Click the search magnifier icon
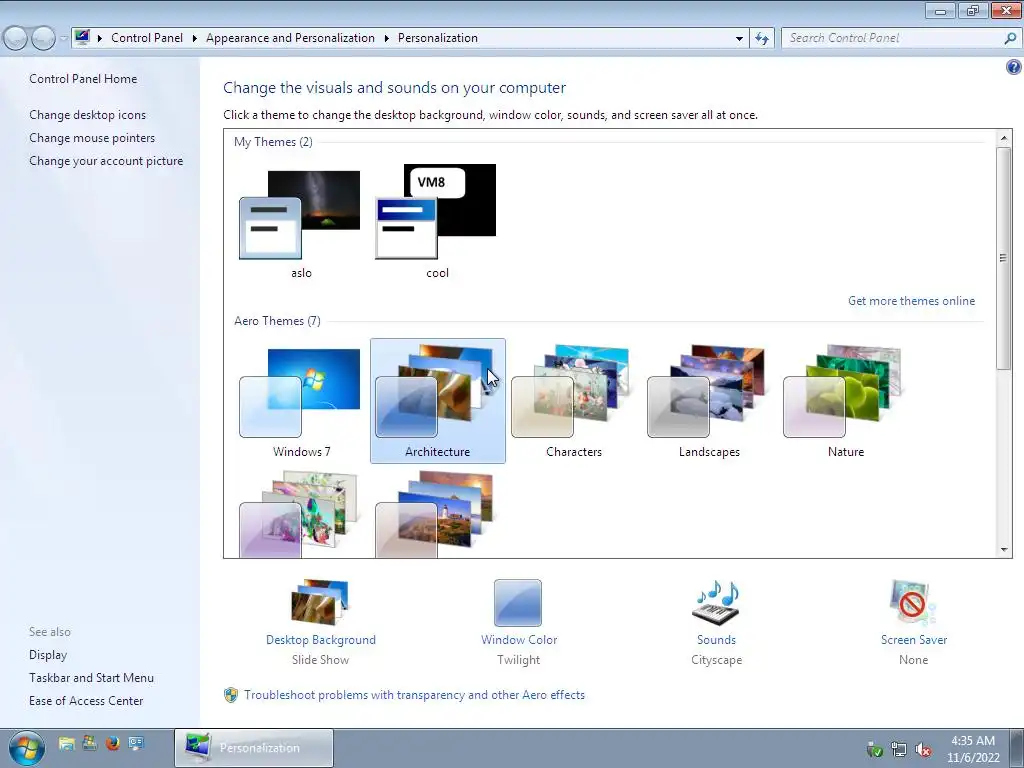The image size is (1024, 768). [1010, 38]
